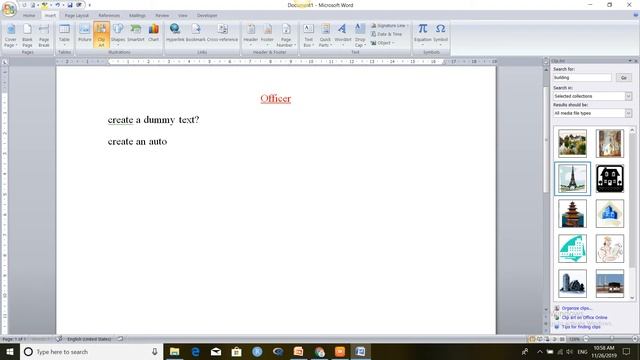Viewport: 640px width, 360px height.
Task: Open File Explorer from the taskbar
Action: [174, 351]
